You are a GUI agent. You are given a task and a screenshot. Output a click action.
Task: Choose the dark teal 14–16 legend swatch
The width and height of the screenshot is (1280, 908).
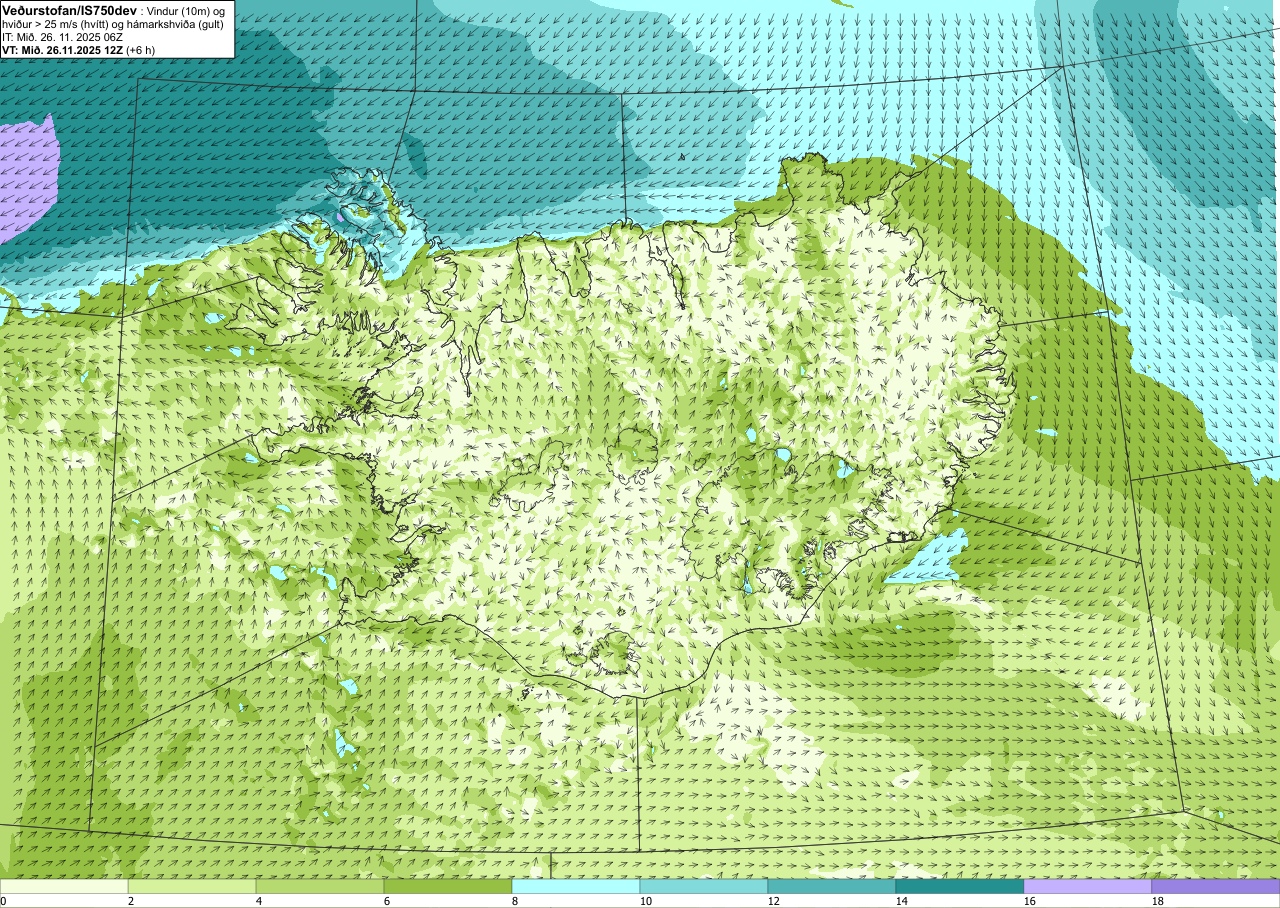(960, 886)
